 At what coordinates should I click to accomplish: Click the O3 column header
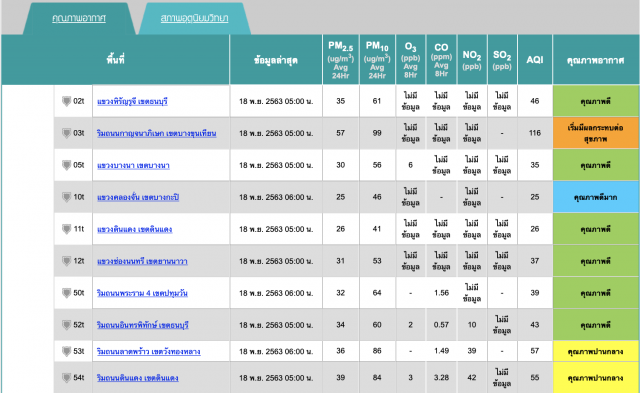(x=411, y=60)
